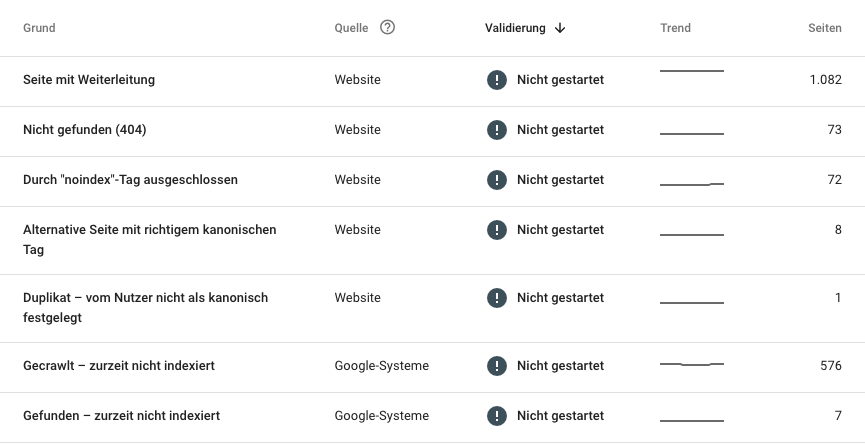Click the Trend column header
Screen dimensions: 865x444
[675, 28]
